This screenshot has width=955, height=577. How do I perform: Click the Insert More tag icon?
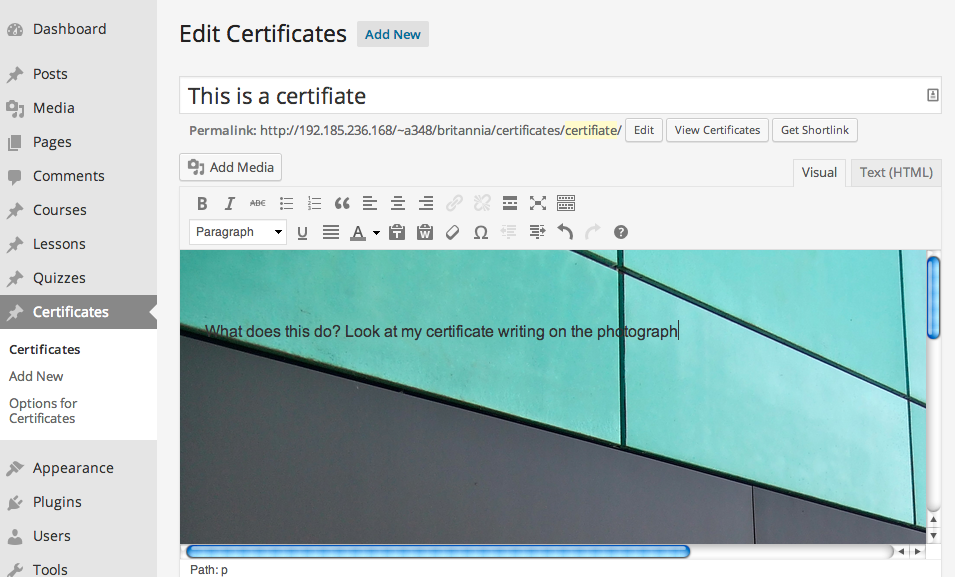point(510,203)
